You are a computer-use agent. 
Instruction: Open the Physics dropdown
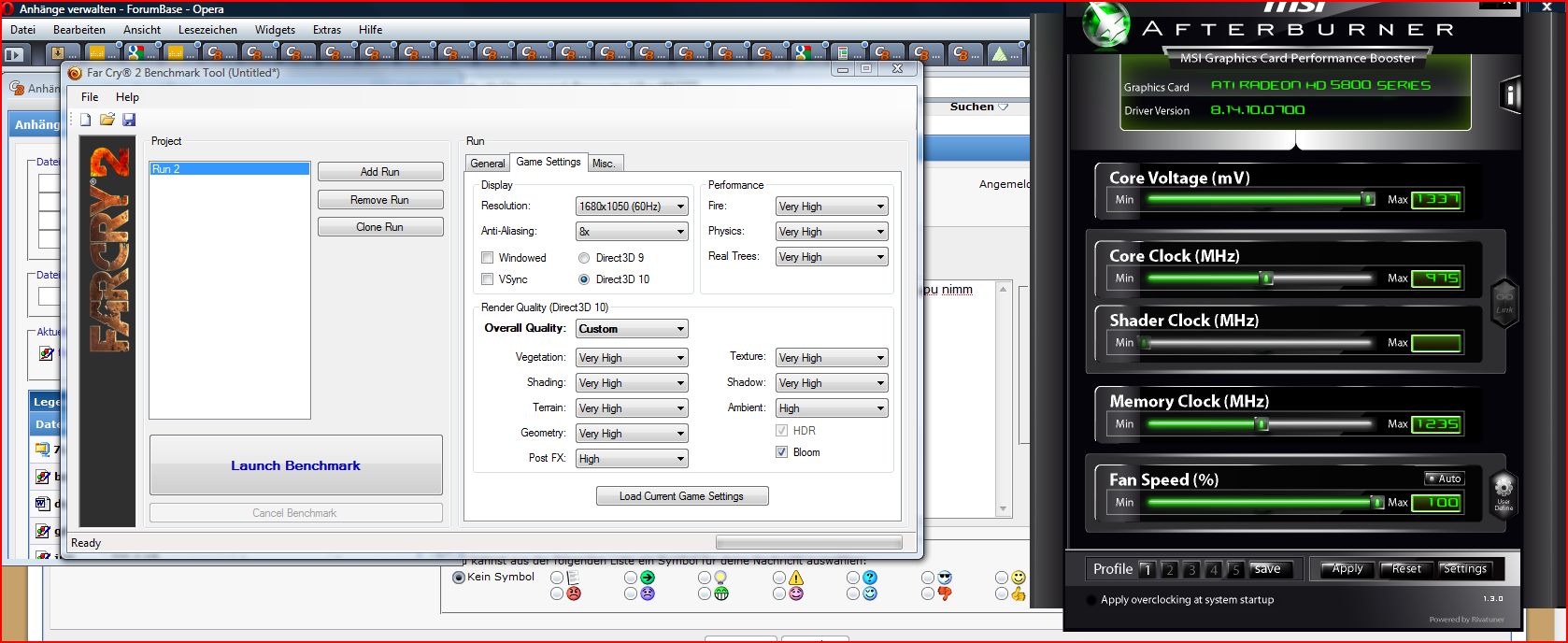click(832, 232)
